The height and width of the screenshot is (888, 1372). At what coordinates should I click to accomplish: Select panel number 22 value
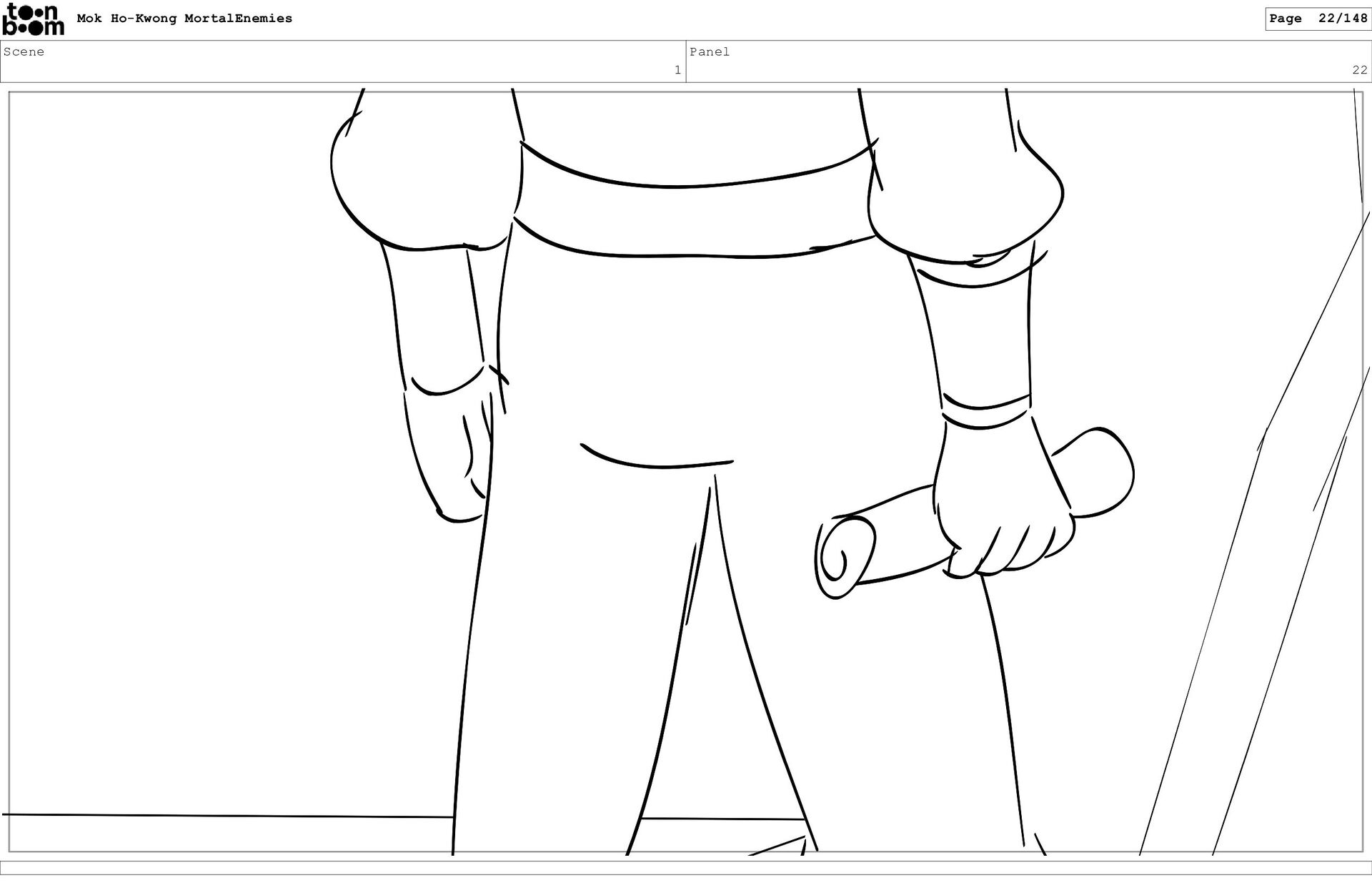[1358, 70]
